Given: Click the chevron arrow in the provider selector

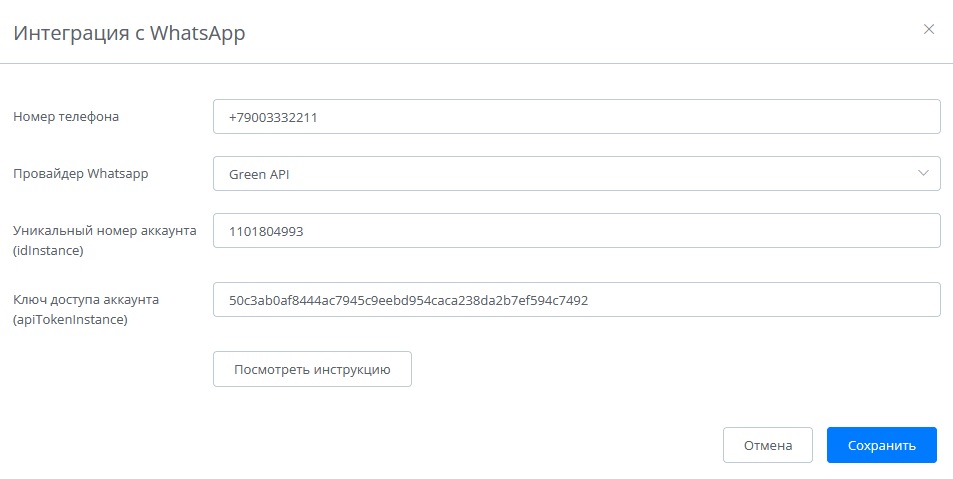Looking at the screenshot, I should 923,173.
